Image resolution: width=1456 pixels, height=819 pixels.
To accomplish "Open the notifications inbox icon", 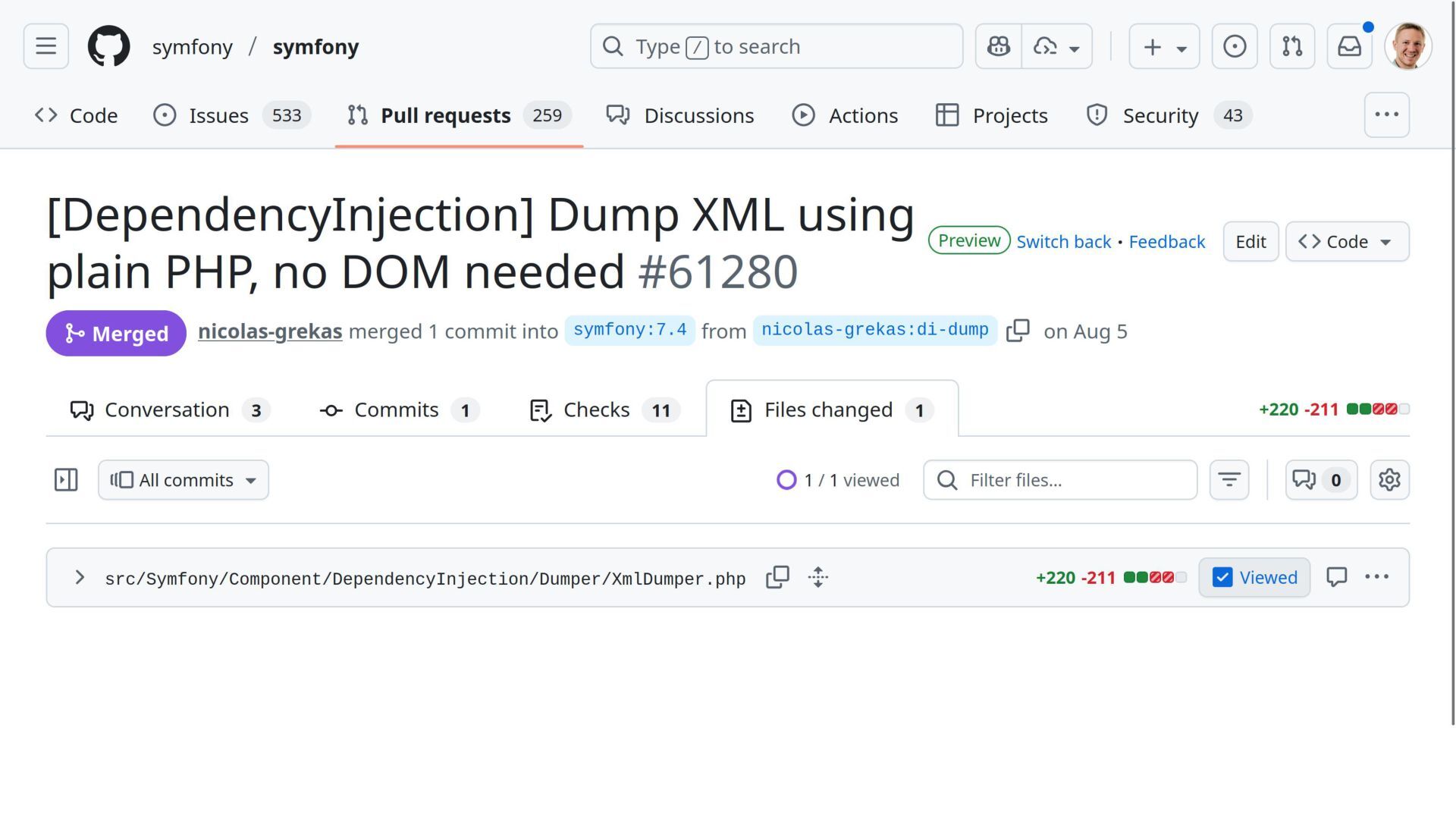I will pyautogui.click(x=1349, y=47).
